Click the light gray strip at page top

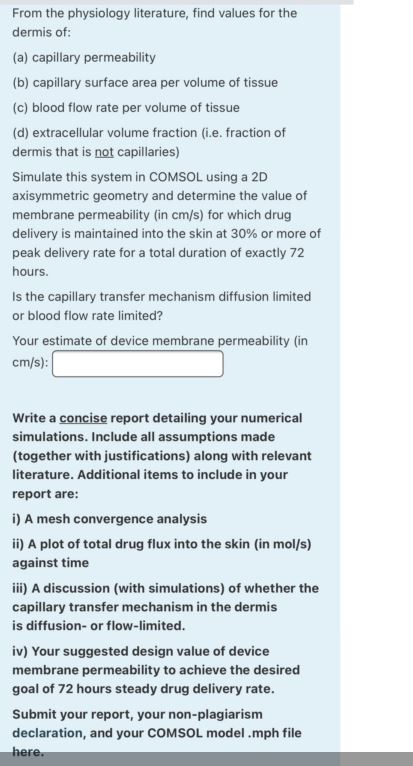click(x=176, y=2)
